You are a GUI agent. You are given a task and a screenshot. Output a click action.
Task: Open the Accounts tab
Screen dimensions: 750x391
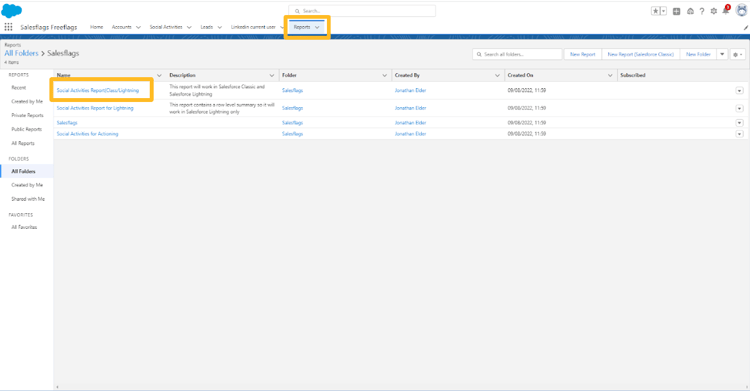[x=121, y=27]
